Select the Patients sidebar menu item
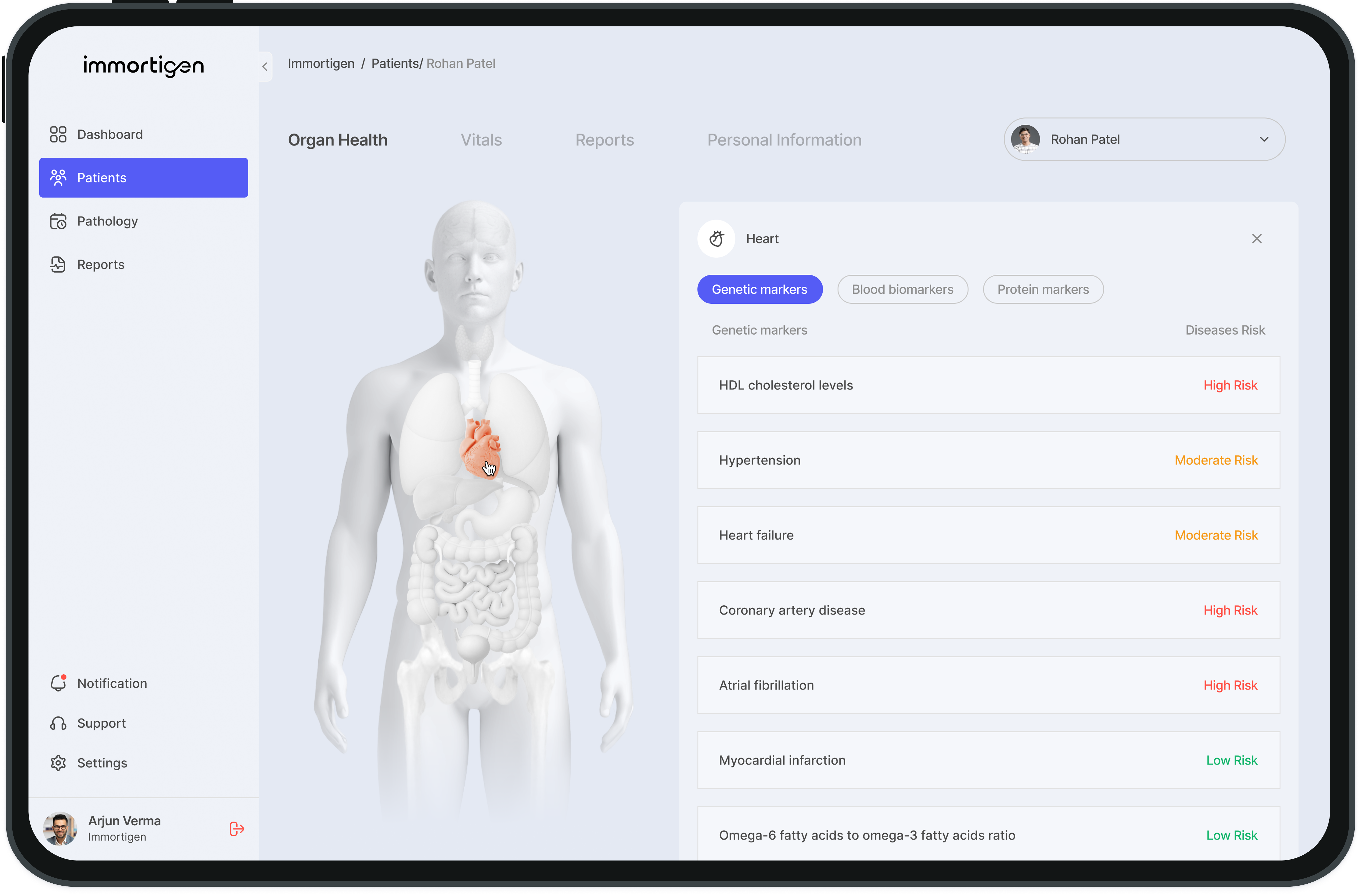Viewport: 1361px width, 896px height. click(x=143, y=178)
